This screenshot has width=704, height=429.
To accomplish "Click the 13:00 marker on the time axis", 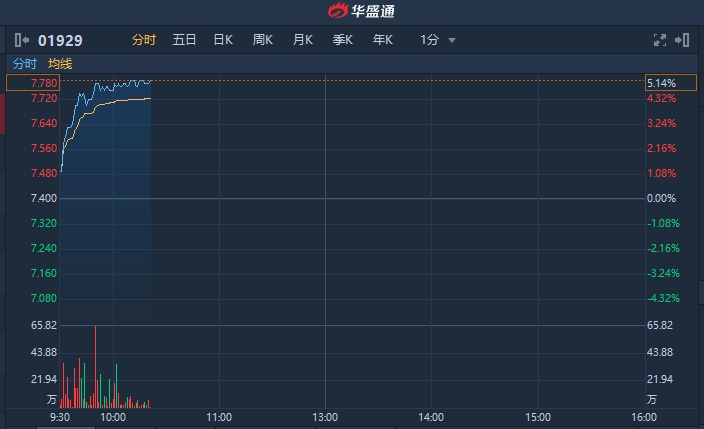I will coord(325,417).
